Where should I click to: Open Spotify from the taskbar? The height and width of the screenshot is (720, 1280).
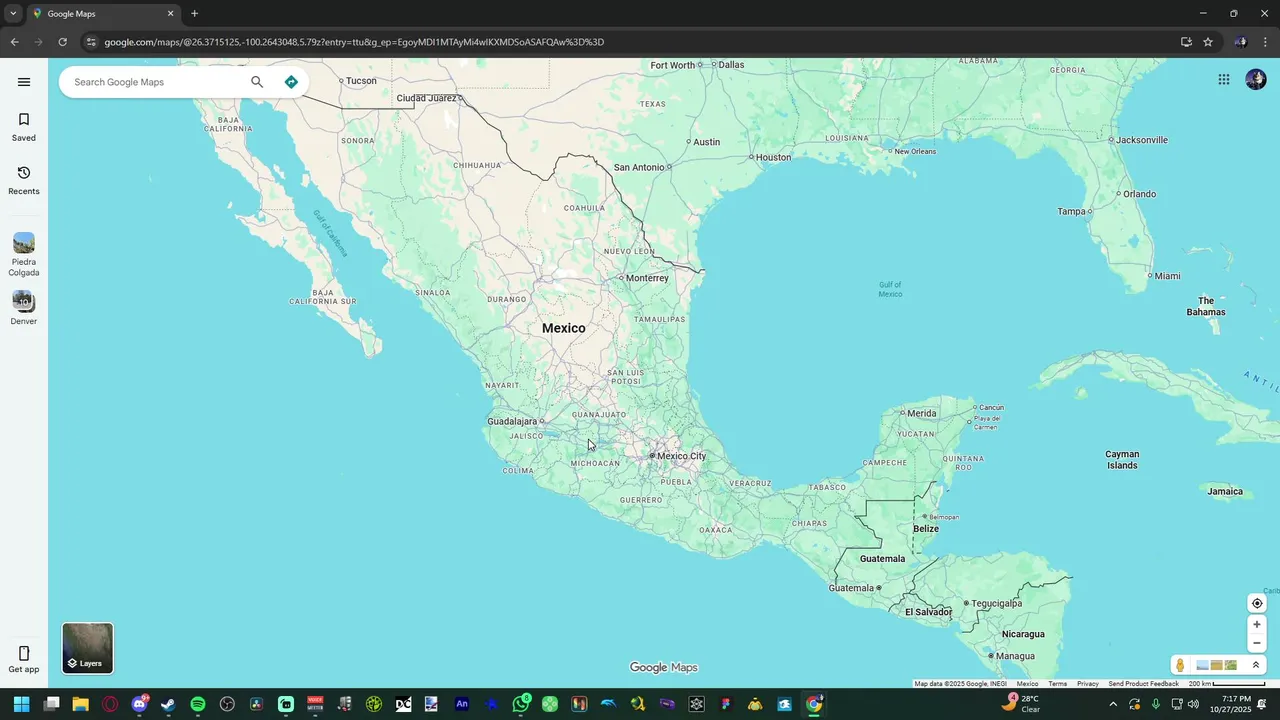click(x=198, y=704)
